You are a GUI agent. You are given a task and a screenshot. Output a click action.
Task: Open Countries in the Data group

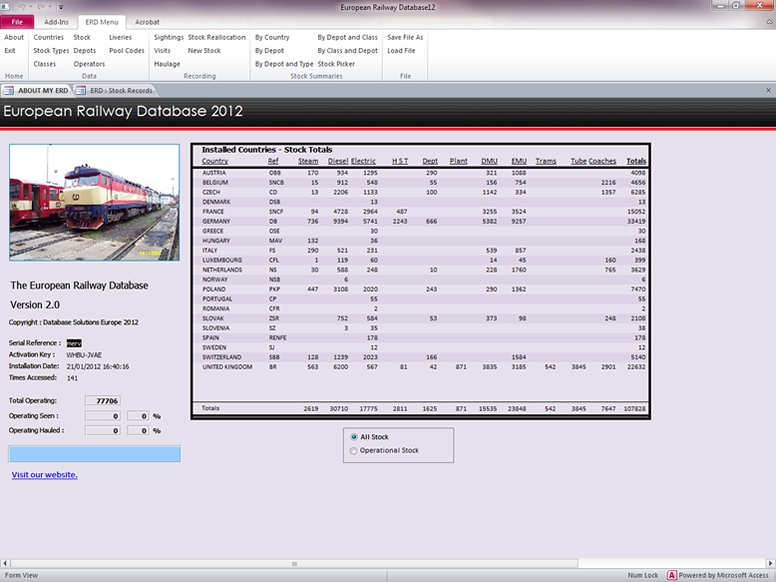(x=48, y=37)
